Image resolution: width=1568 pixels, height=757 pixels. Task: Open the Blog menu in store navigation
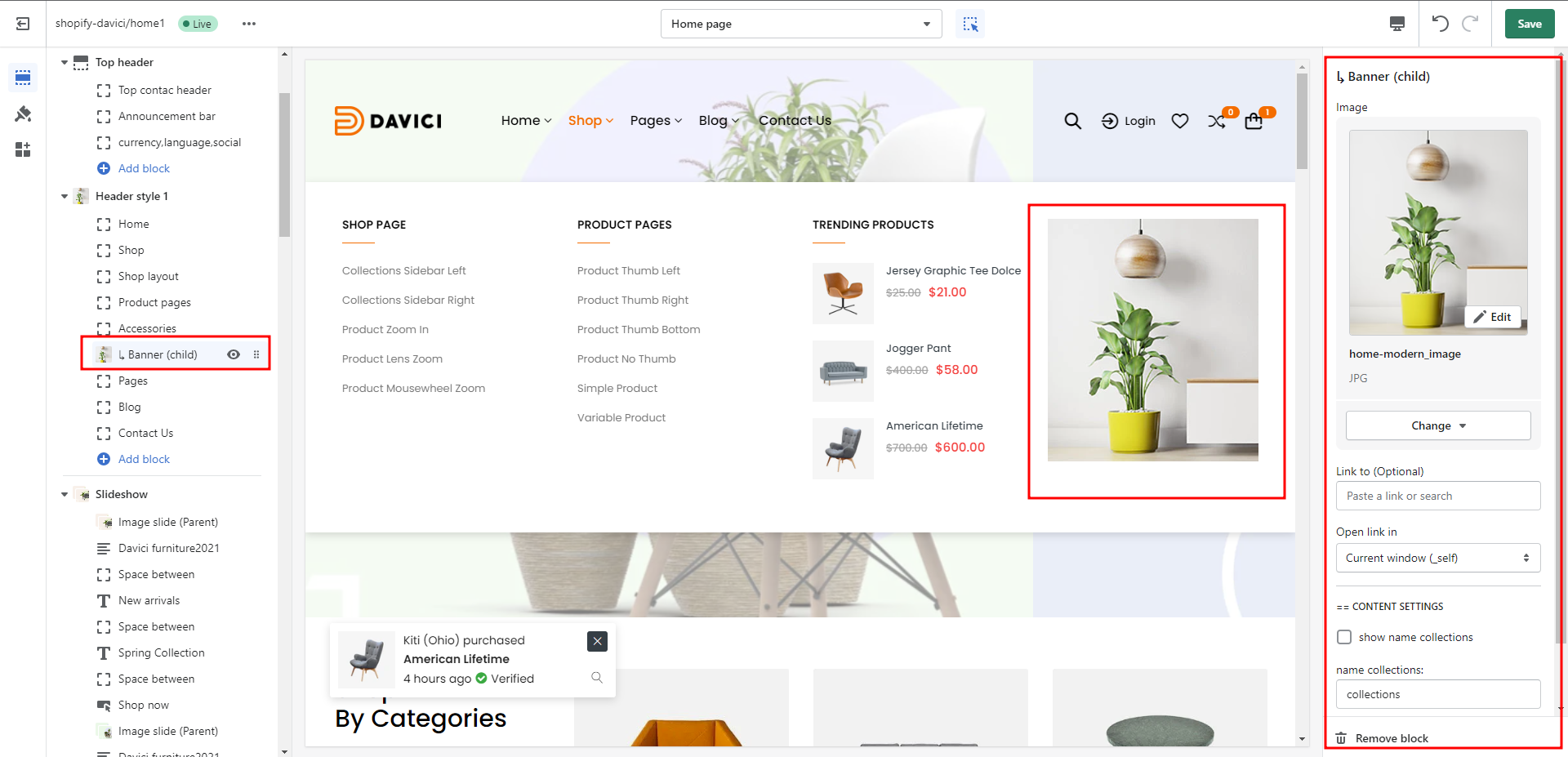718,121
